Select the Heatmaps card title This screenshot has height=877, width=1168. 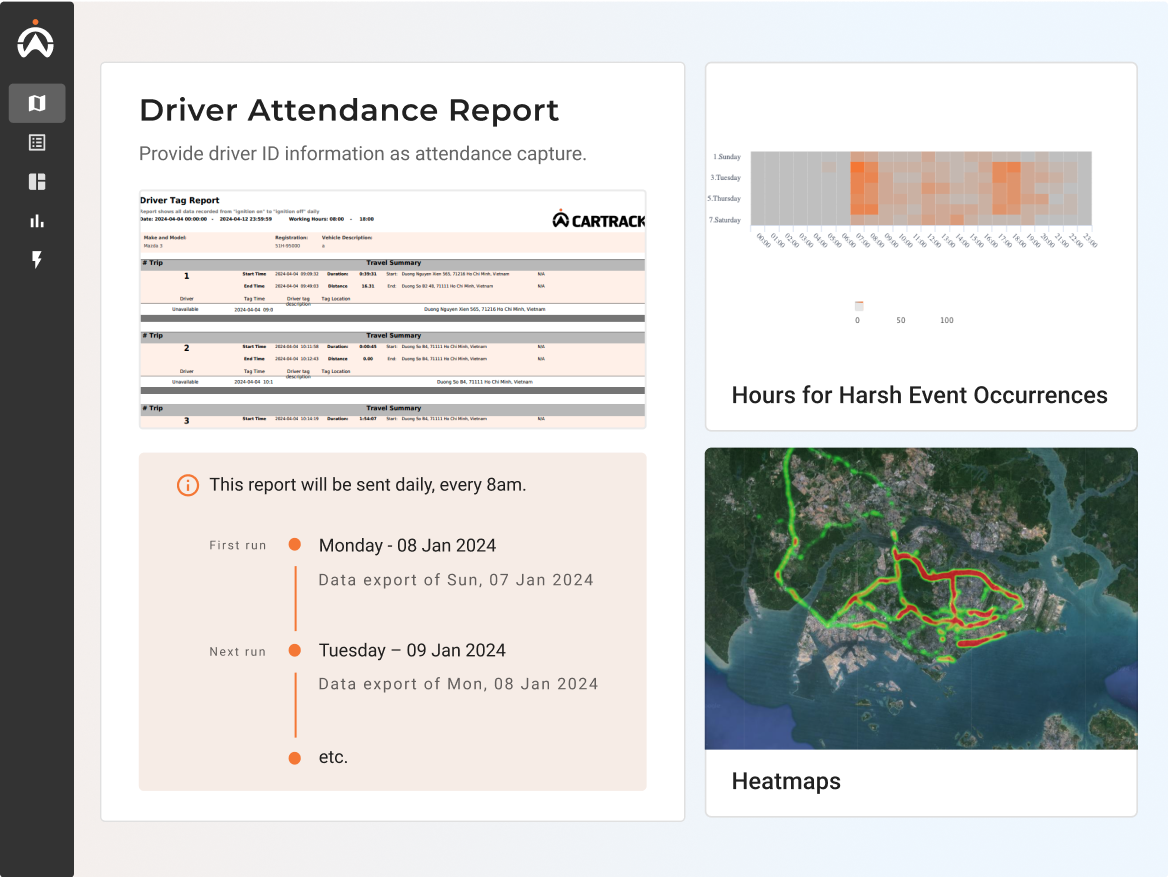pos(786,781)
